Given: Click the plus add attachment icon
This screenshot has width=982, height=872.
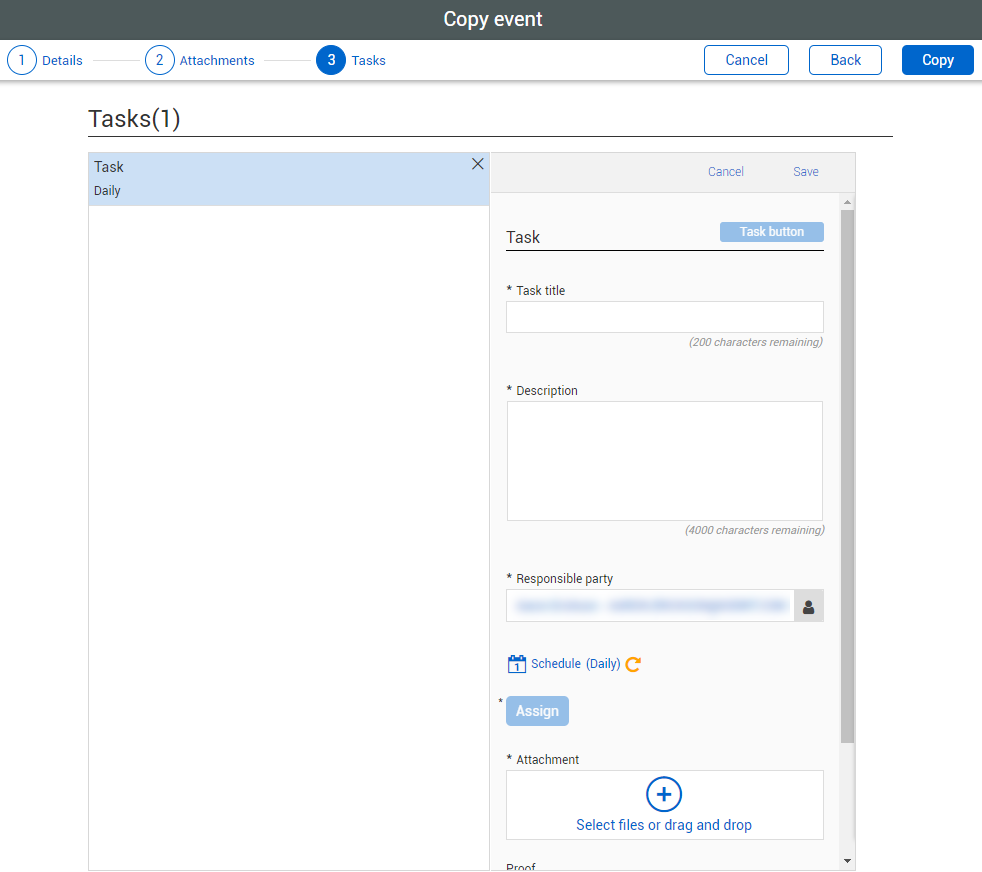Looking at the screenshot, I should [664, 794].
